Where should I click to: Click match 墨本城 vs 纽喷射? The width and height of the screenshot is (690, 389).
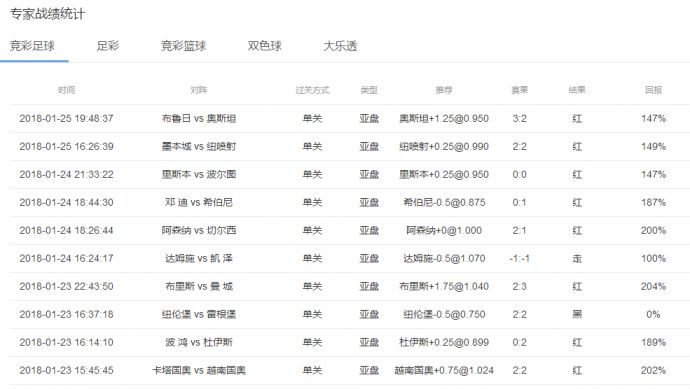point(199,147)
